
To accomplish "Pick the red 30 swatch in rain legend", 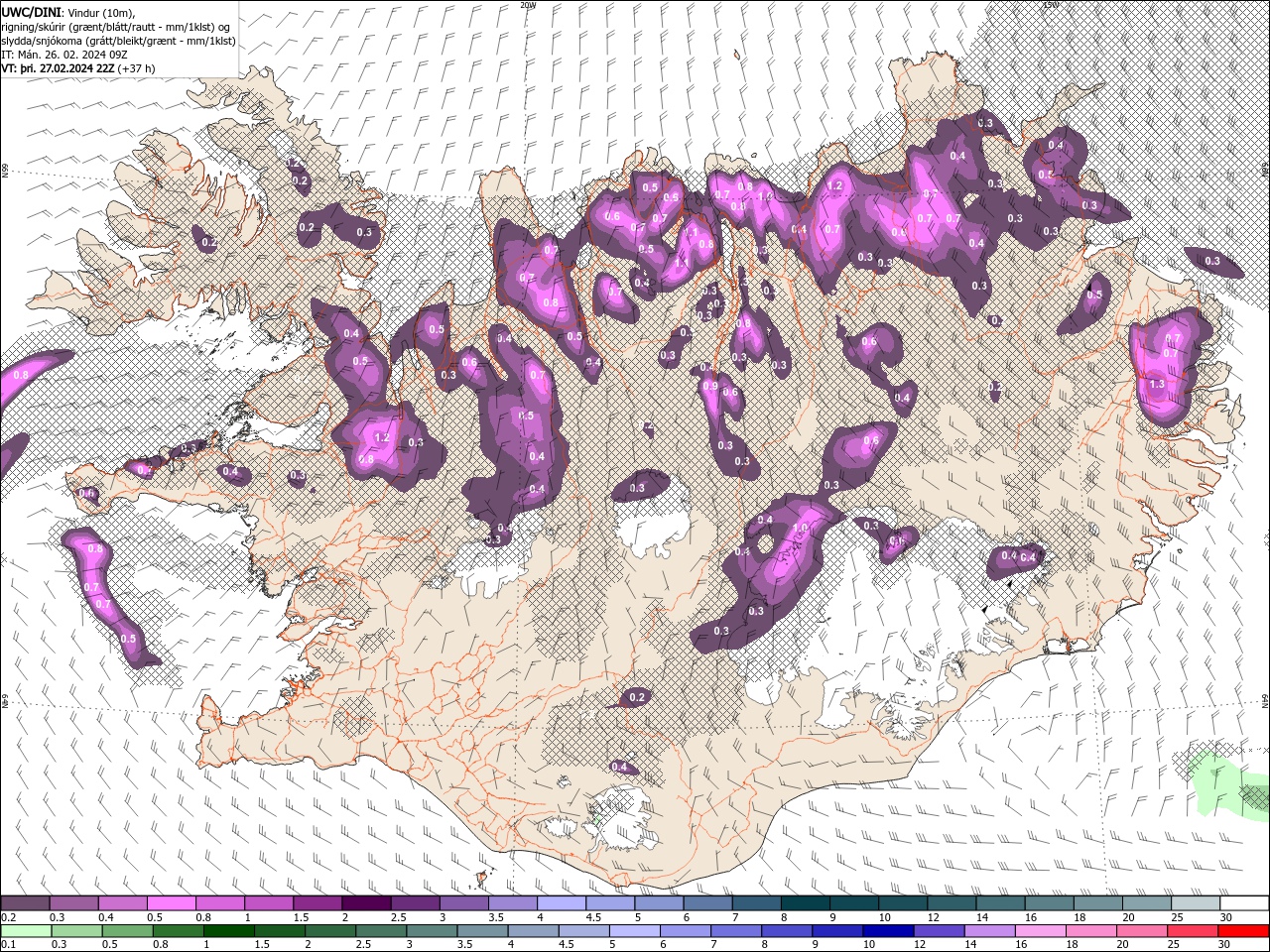I will 1244,931.
